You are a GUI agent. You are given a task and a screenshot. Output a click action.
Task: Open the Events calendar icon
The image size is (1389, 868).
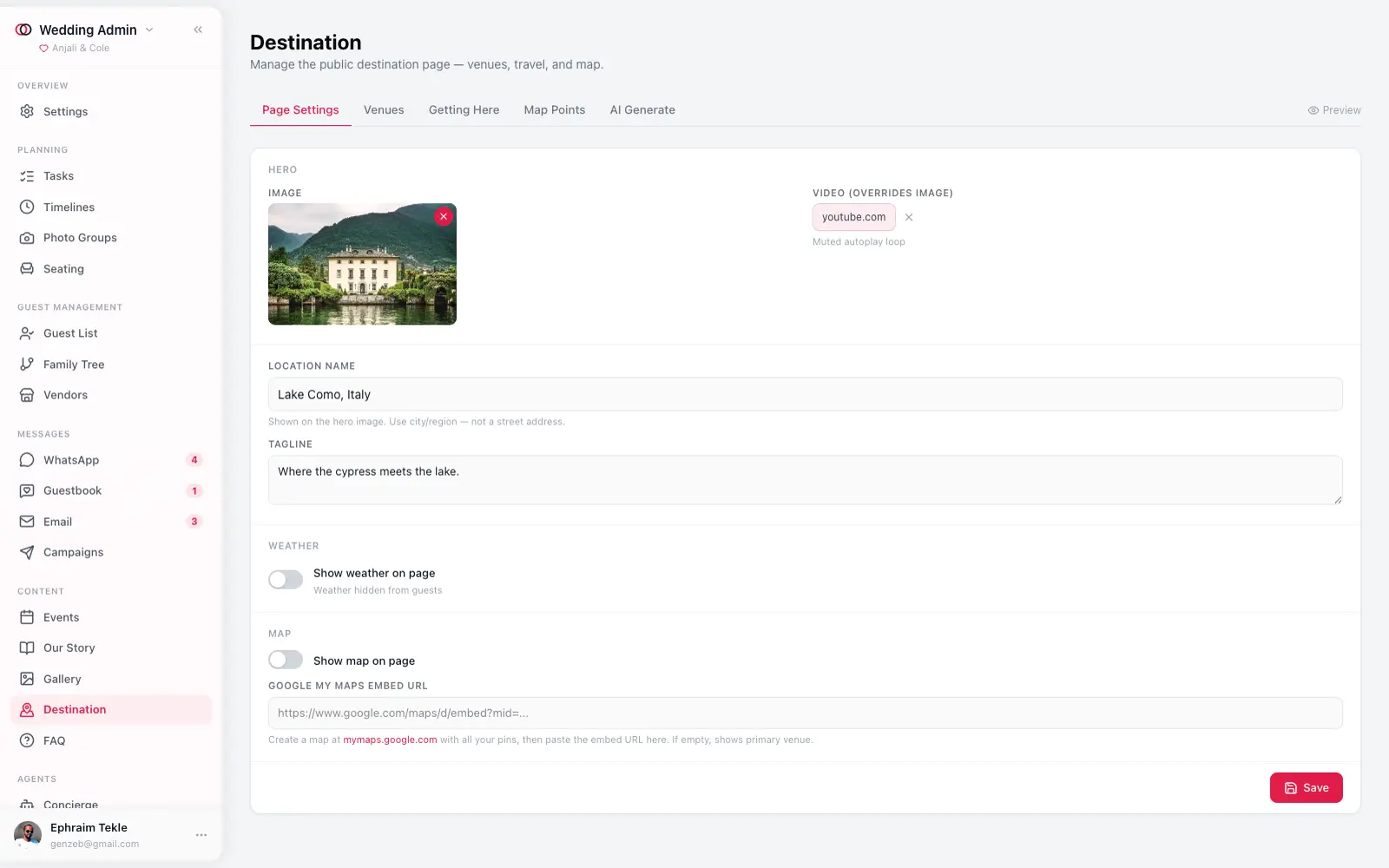tap(27, 617)
